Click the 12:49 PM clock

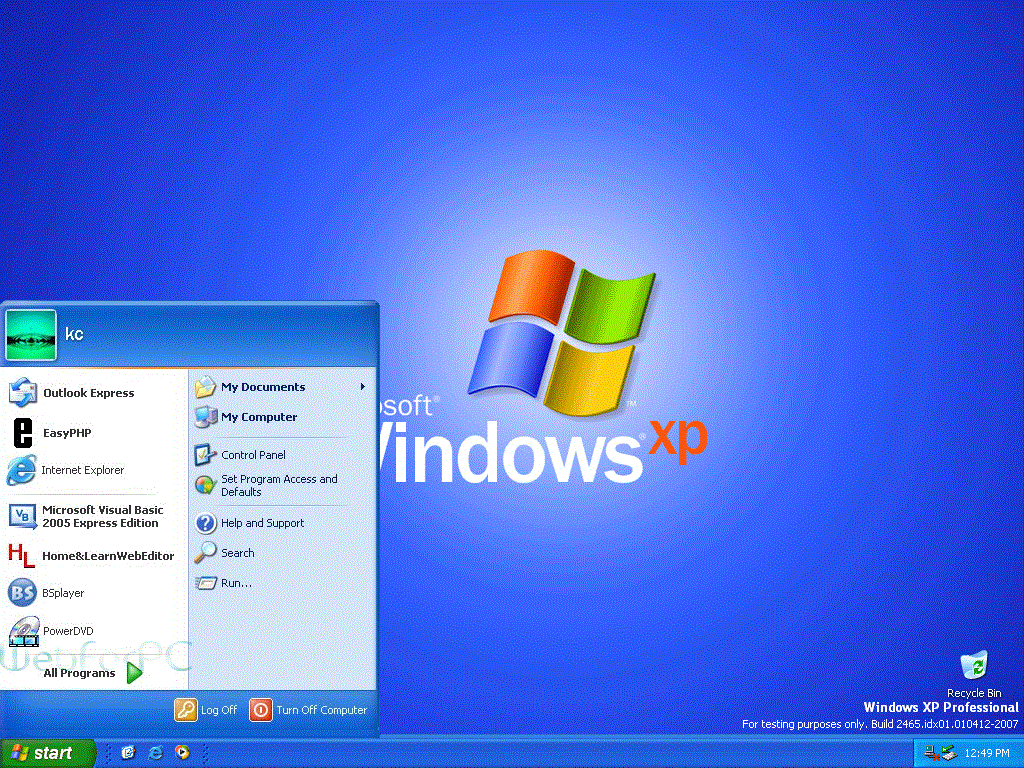(987, 753)
